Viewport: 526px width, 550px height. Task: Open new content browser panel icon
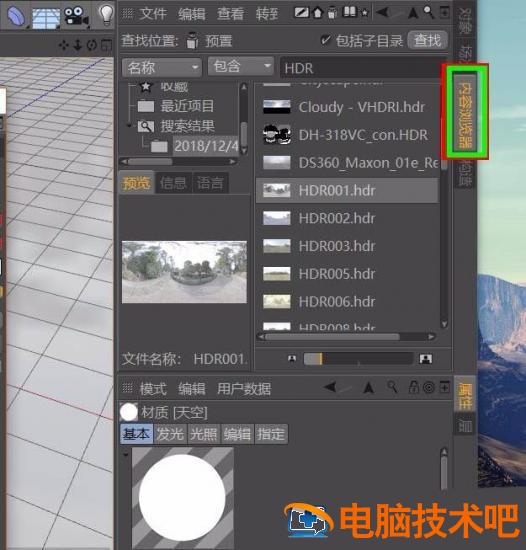tap(444, 13)
